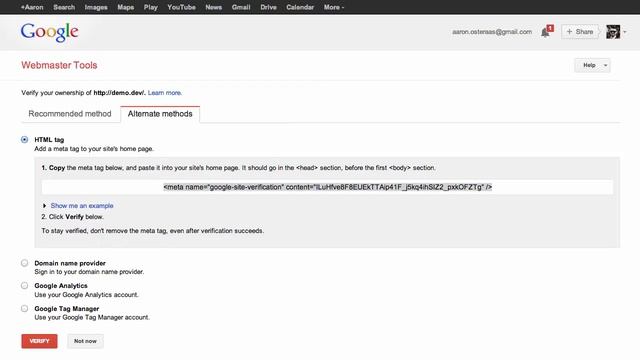Open Gmail in the top bar
This screenshot has height=360, width=640.
241,7
